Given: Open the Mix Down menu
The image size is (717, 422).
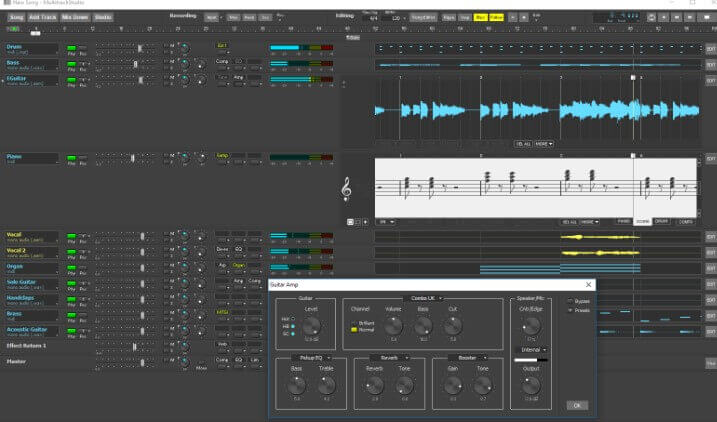Looking at the screenshot, I should click(75, 17).
